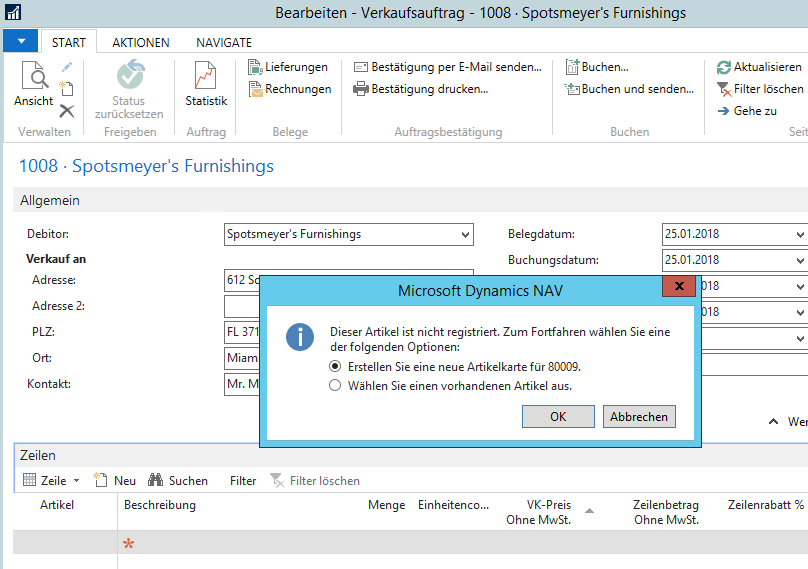Viewport: 808px width, 569px height.
Task: Switch to the START ribbon tab
Action: 69,42
